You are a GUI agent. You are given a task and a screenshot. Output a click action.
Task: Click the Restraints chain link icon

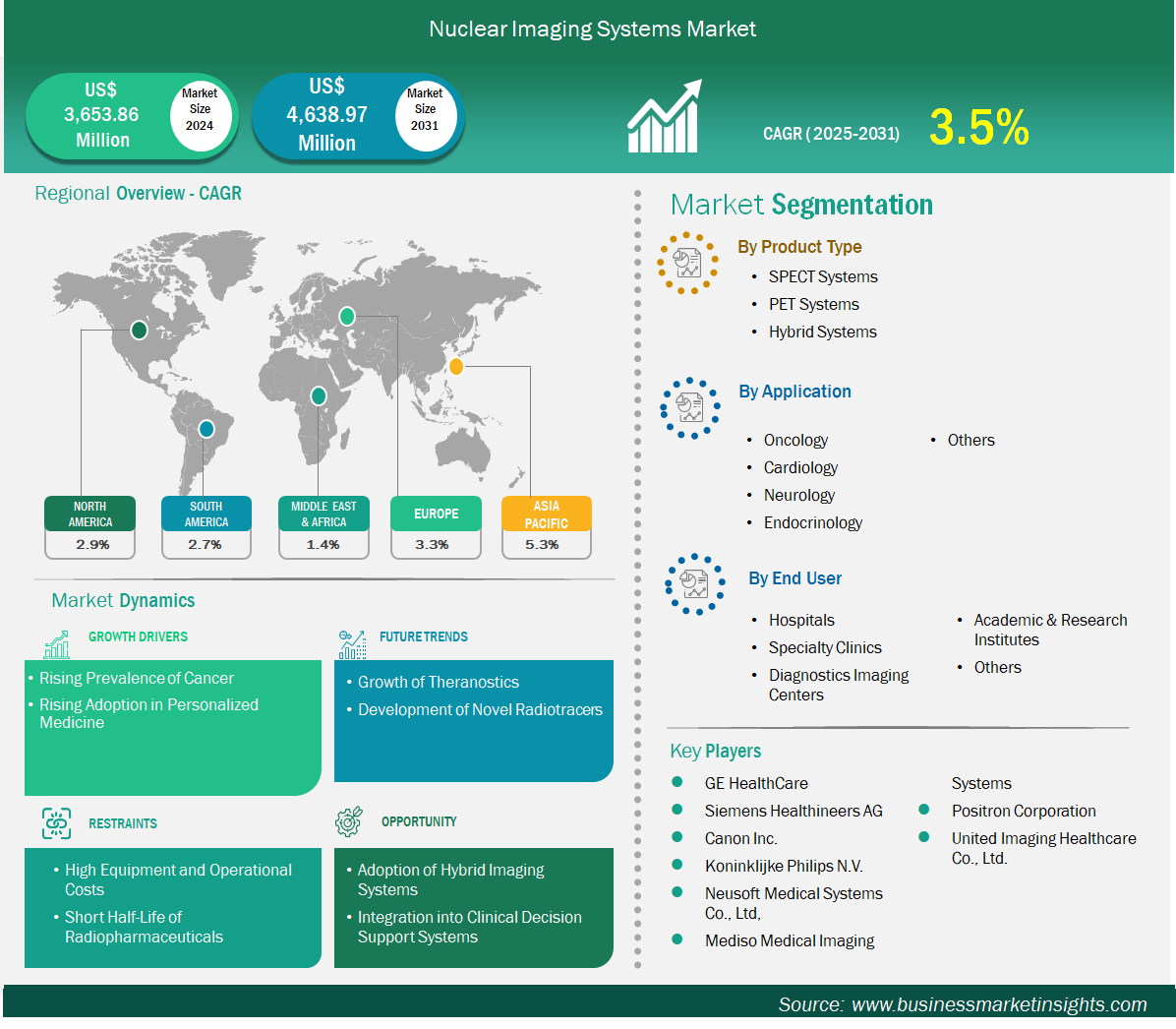tap(57, 823)
